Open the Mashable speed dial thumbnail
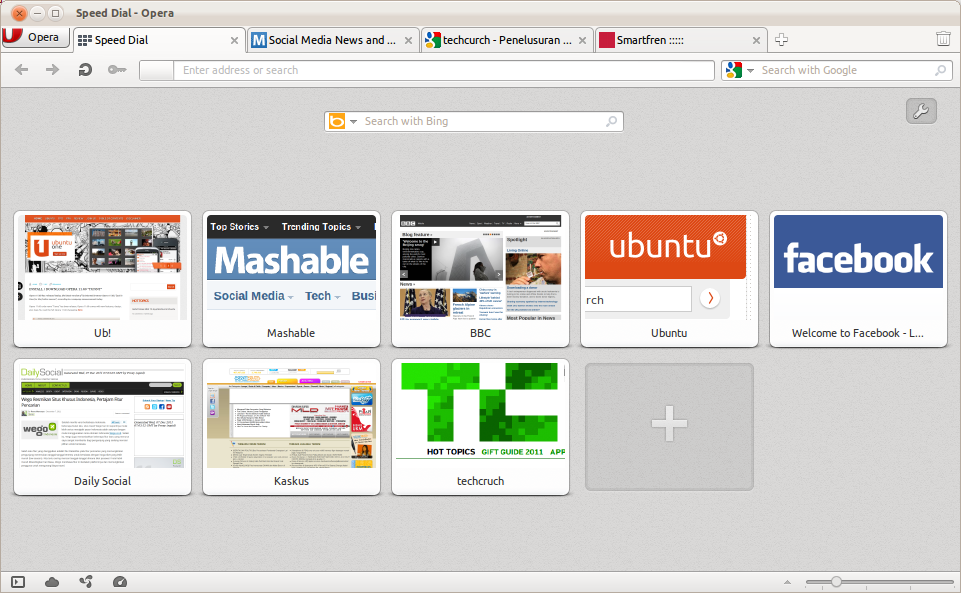This screenshot has width=961, height=593. 291,279
